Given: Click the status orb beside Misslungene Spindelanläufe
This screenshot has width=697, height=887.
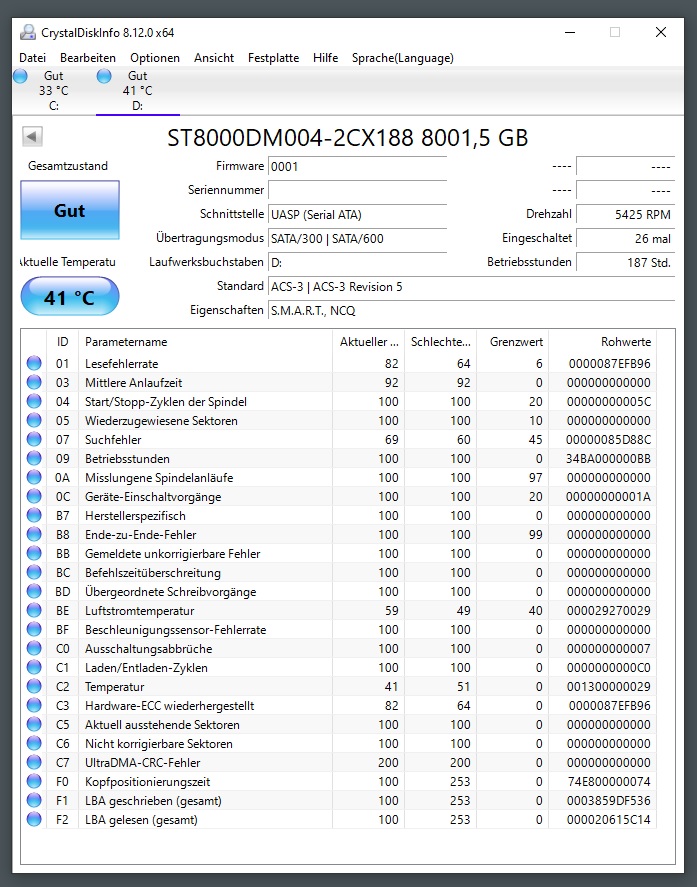Looking at the screenshot, I should pyautogui.click(x=34, y=477).
